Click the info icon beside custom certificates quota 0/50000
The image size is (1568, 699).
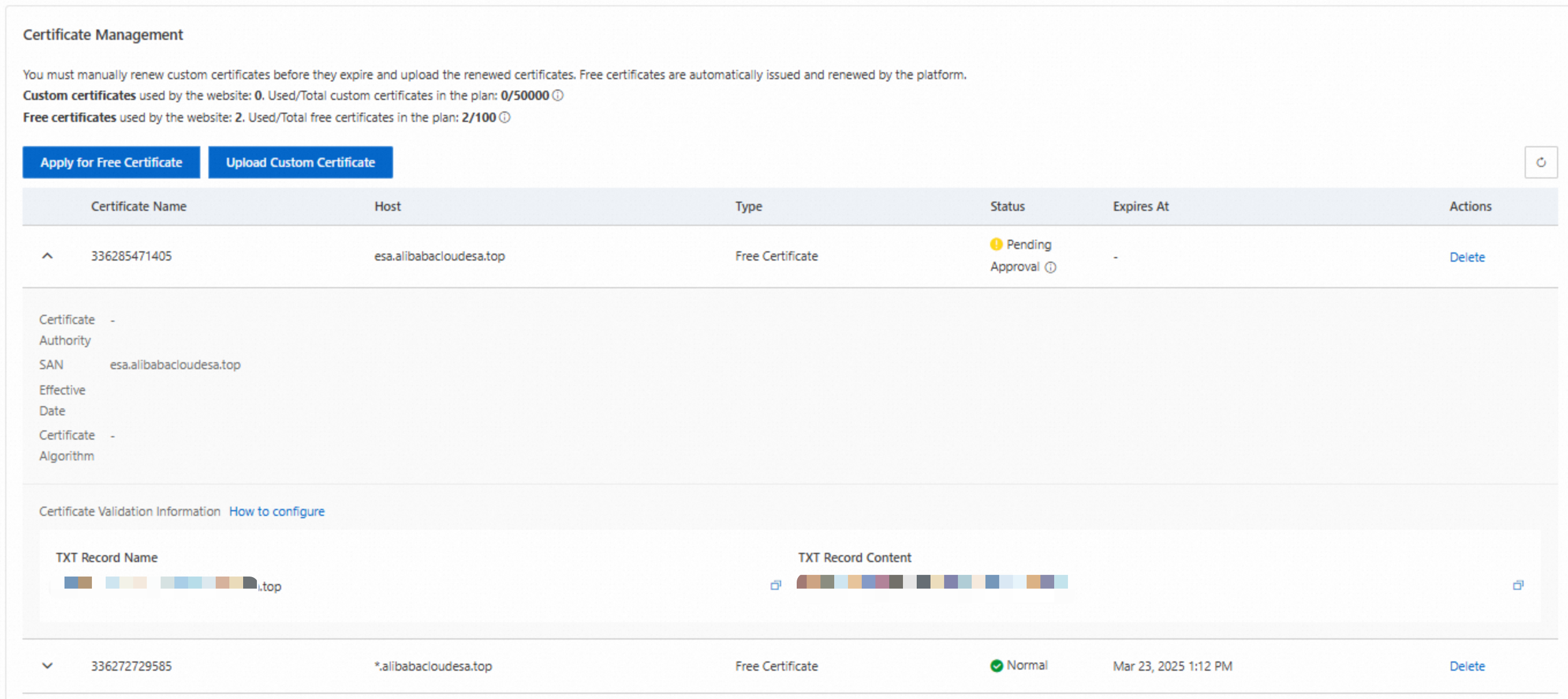click(x=558, y=95)
